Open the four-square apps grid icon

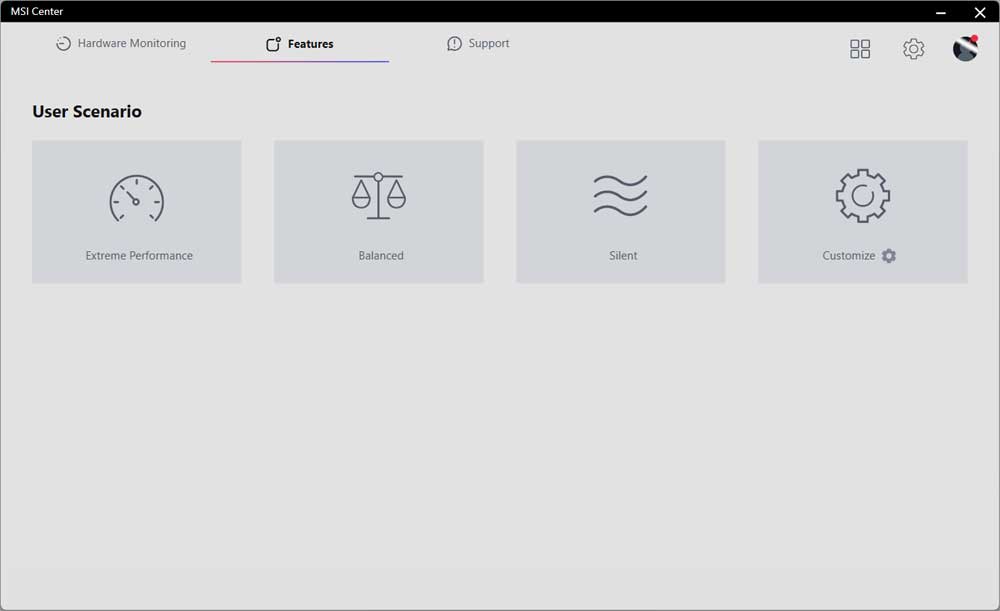pyautogui.click(x=860, y=49)
